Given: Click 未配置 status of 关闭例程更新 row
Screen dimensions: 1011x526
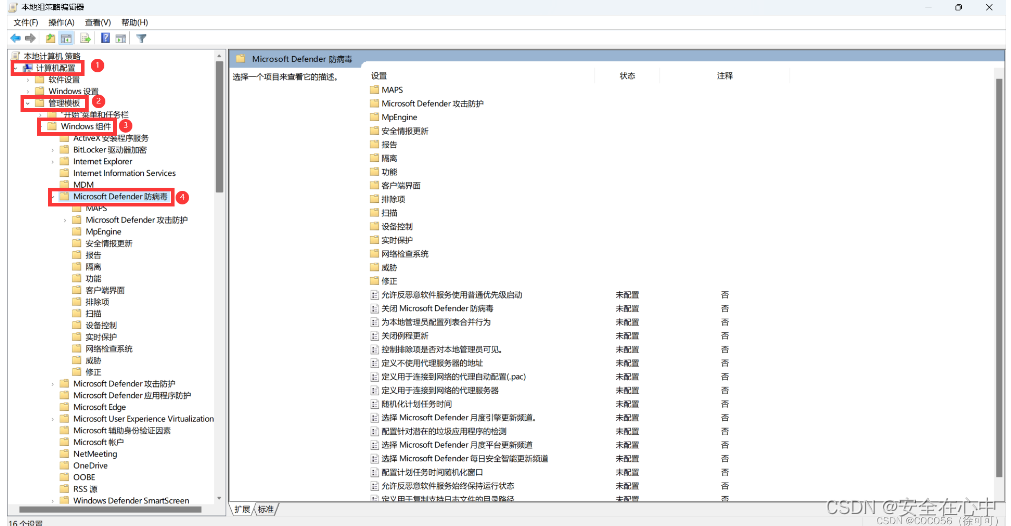Looking at the screenshot, I should tap(627, 336).
